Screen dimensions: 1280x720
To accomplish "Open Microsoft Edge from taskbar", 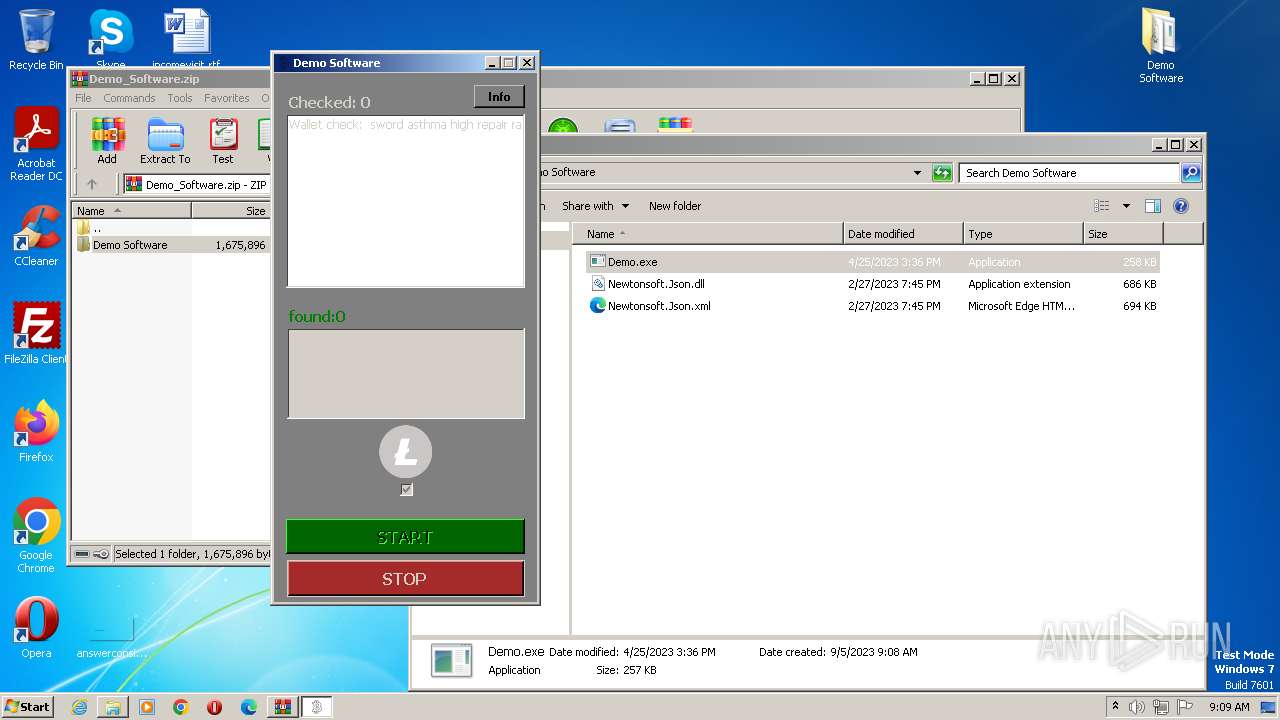I will [249, 707].
